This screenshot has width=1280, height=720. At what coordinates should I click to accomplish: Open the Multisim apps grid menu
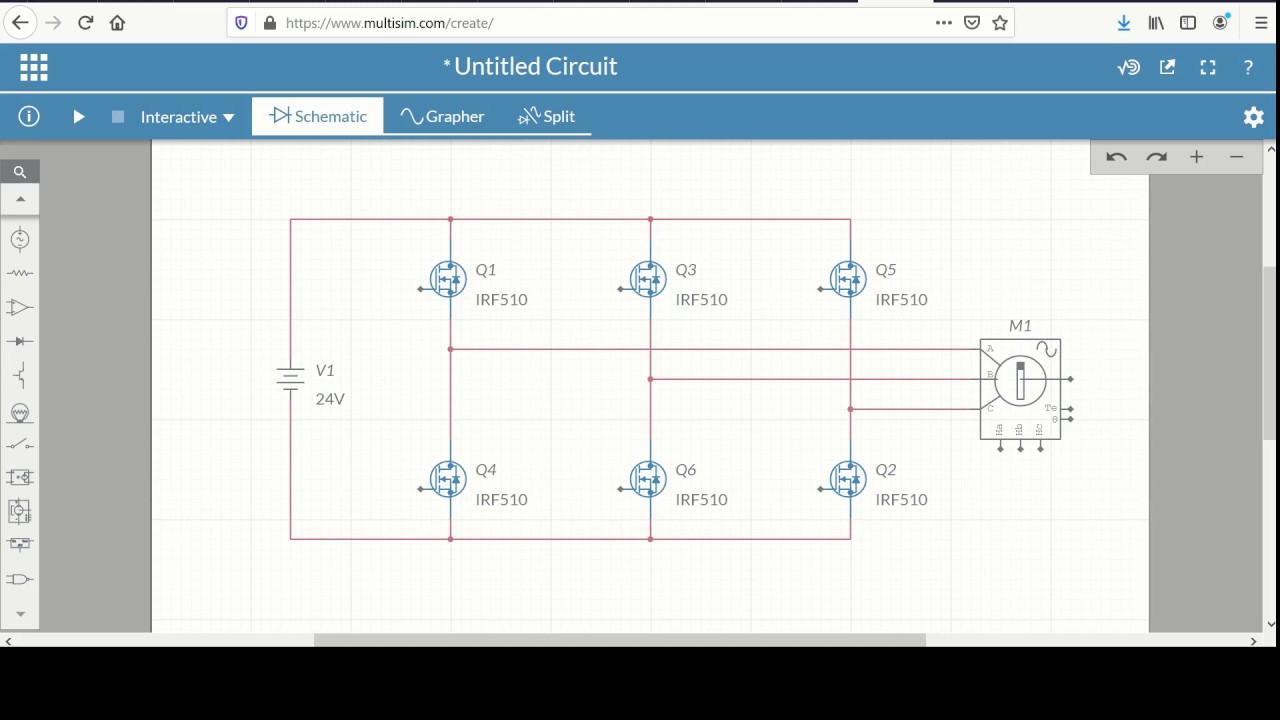[34, 67]
